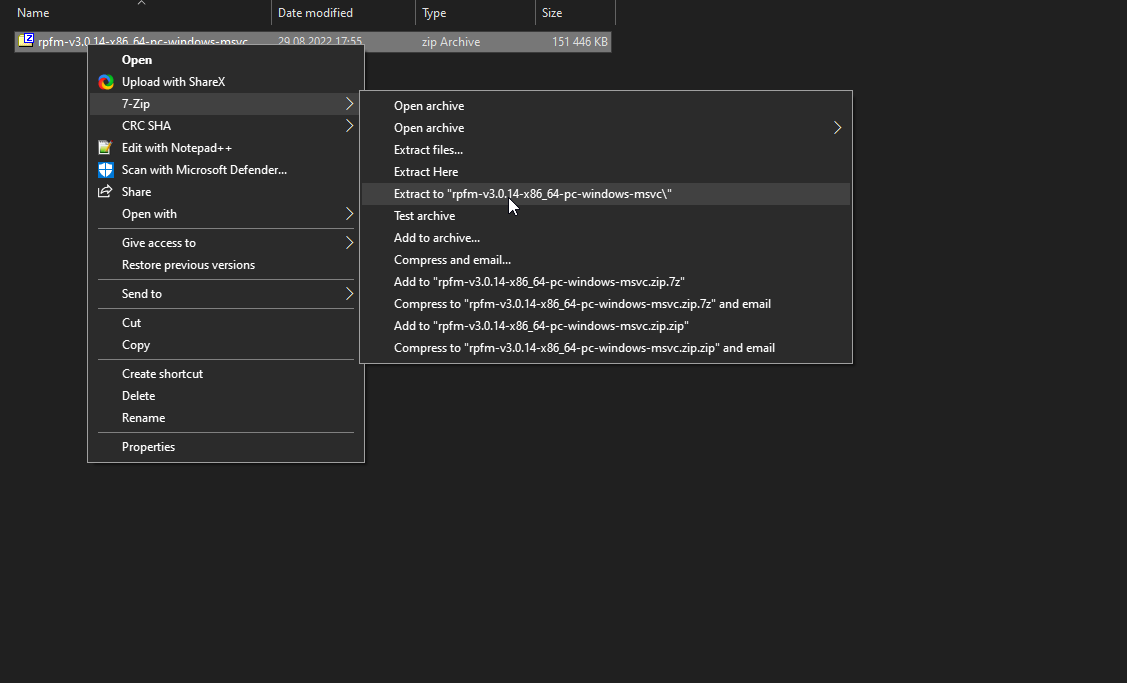
Task: Select Upload with ShareX
Action: point(226,82)
